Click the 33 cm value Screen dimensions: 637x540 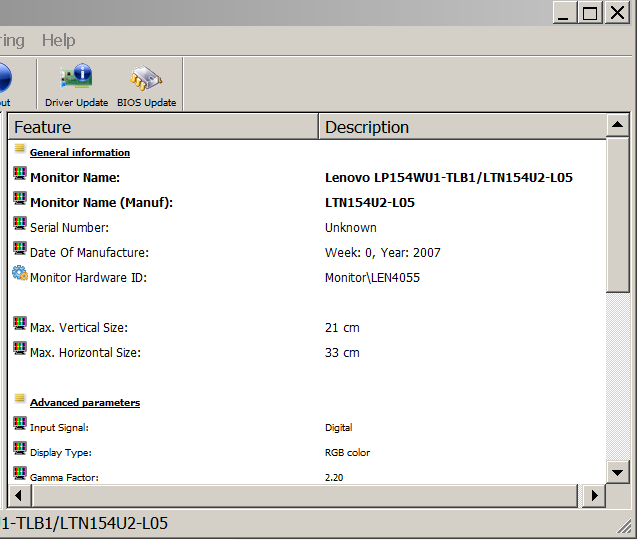tap(342, 353)
